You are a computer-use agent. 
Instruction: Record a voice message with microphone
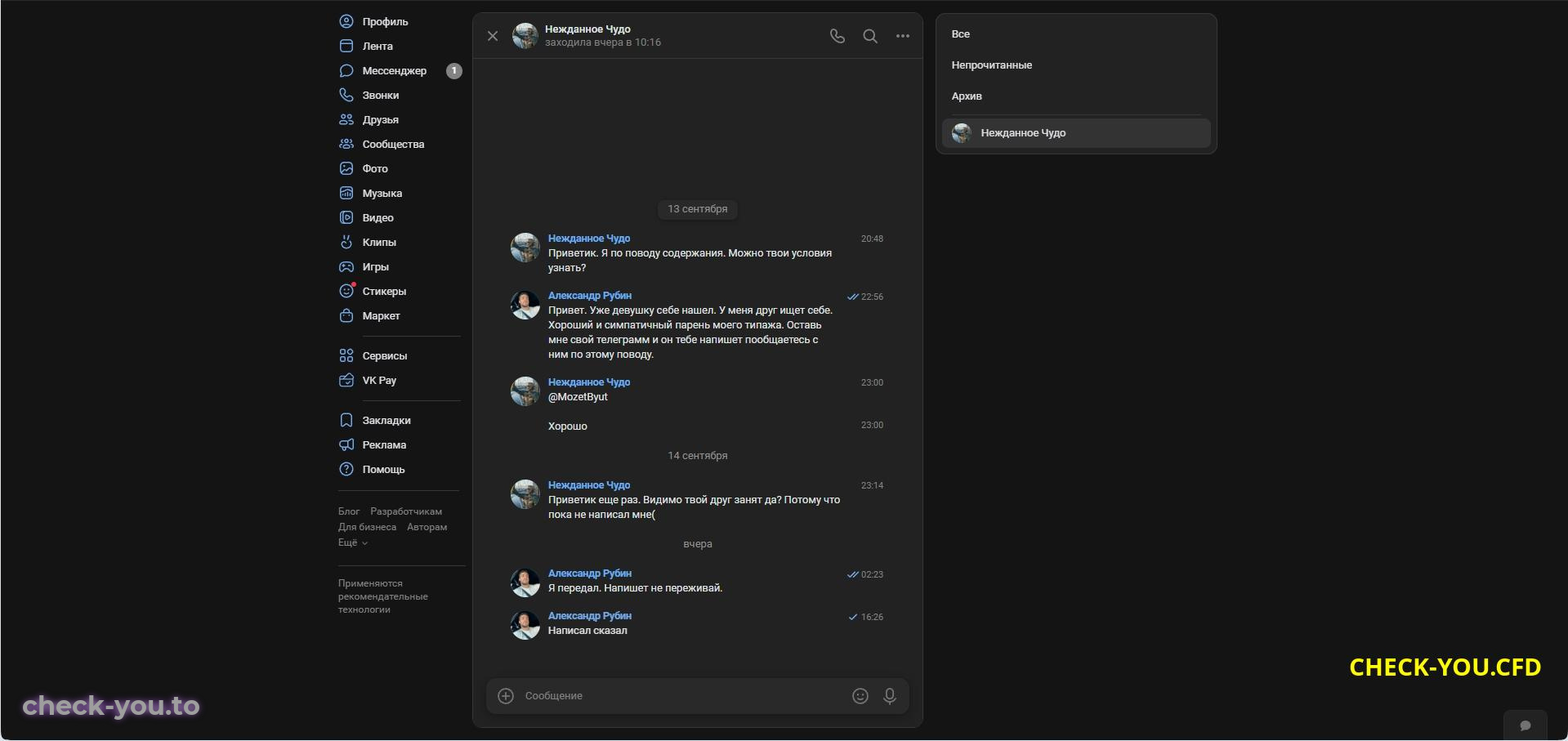[890, 696]
